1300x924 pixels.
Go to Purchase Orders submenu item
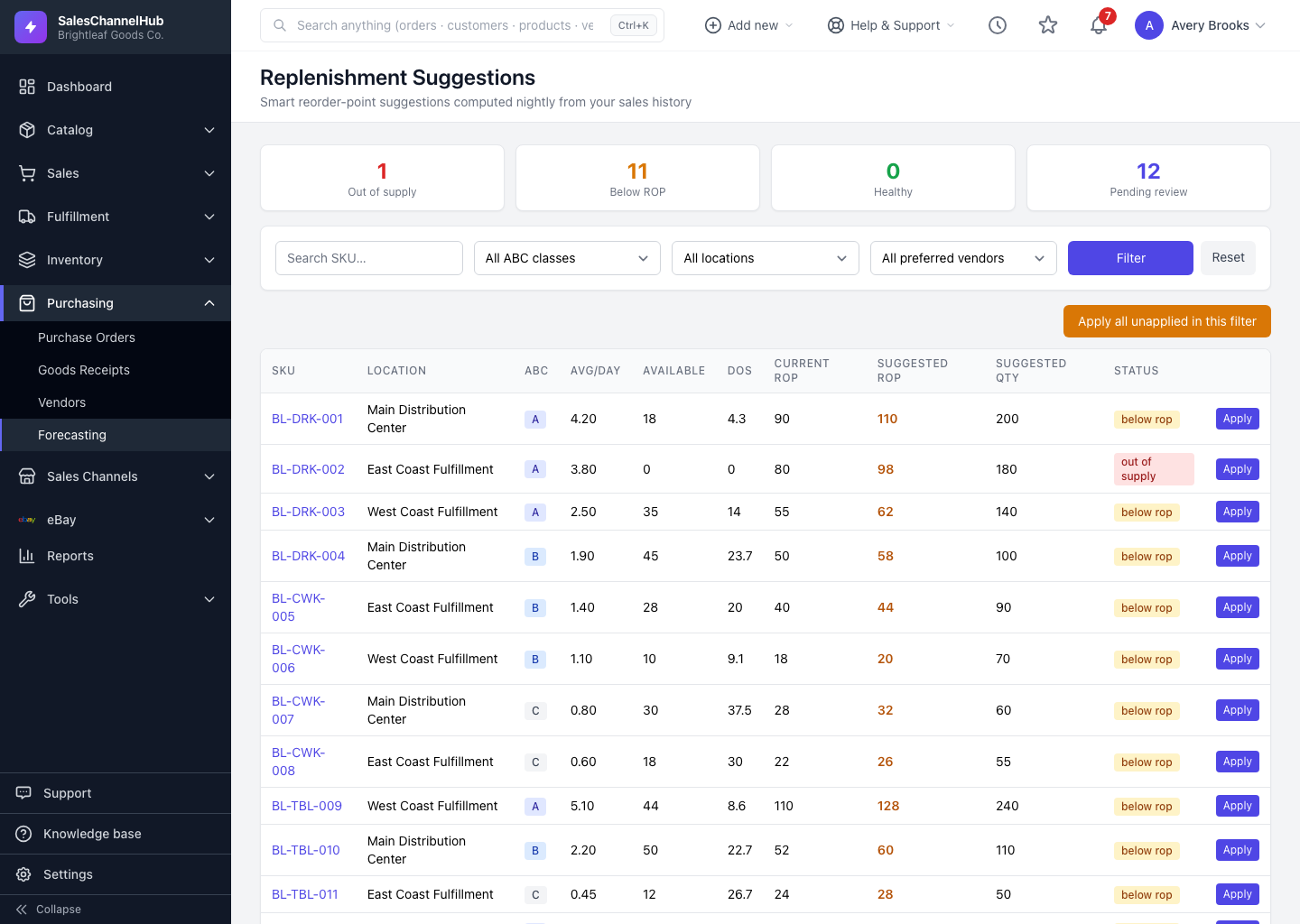87,337
